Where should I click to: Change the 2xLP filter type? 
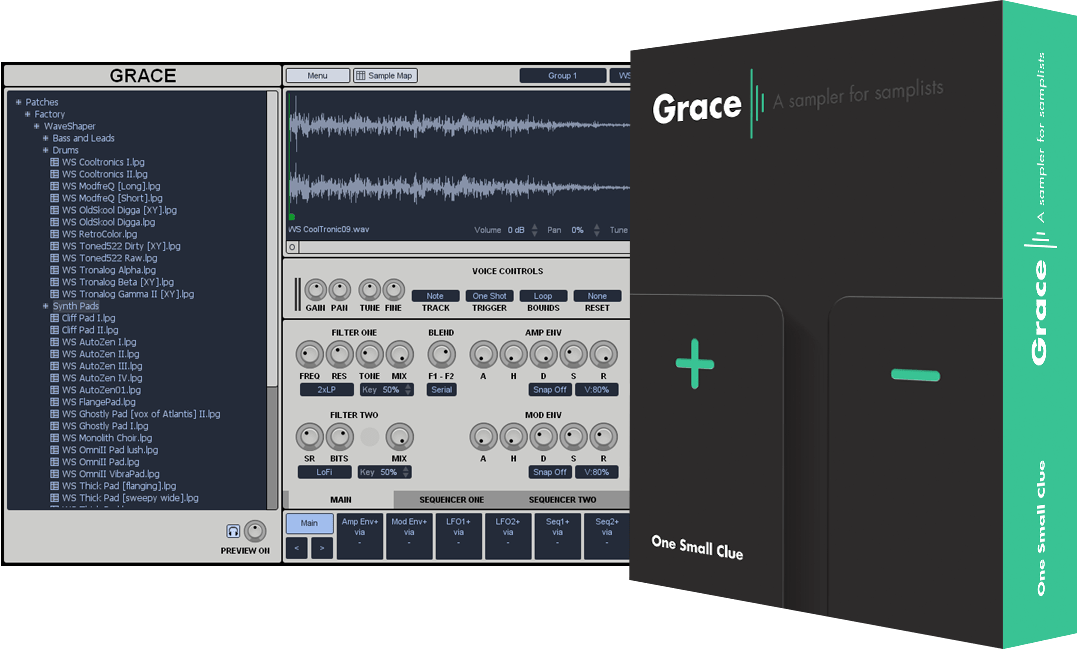pos(327,390)
